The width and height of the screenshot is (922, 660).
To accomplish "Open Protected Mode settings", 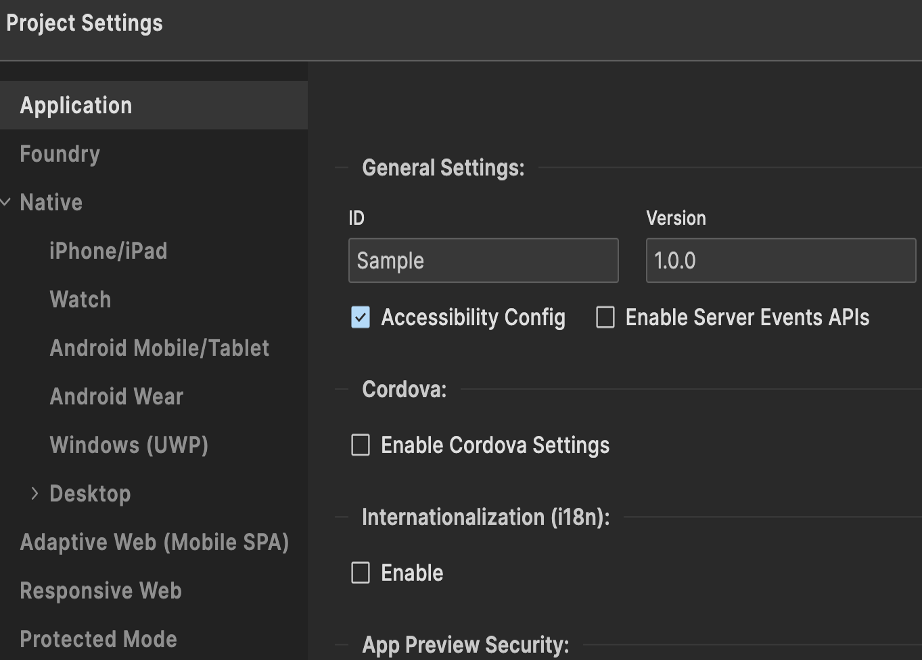I will click(x=98, y=639).
